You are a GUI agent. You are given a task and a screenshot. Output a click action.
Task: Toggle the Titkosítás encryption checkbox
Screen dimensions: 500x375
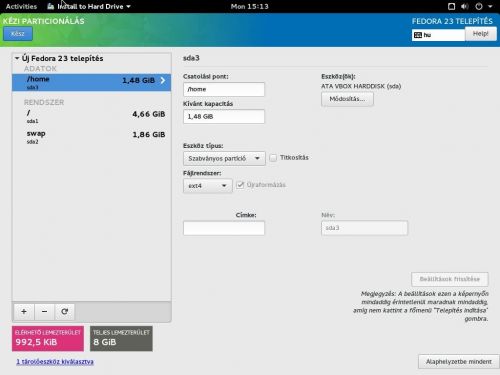point(273,158)
